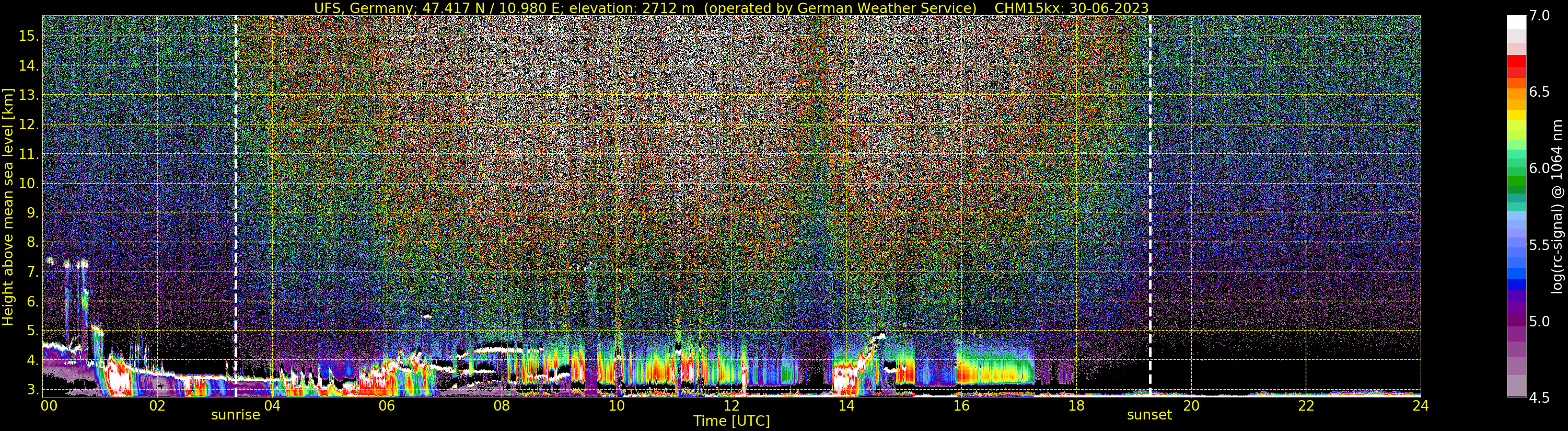Click the time axis tick '08'
Screen dimensions: 1568x431
click(x=502, y=406)
